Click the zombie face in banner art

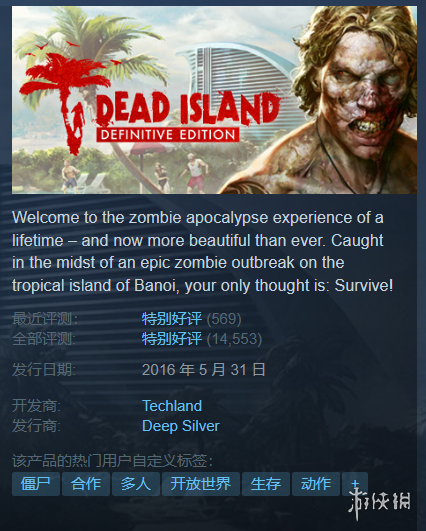point(364,93)
